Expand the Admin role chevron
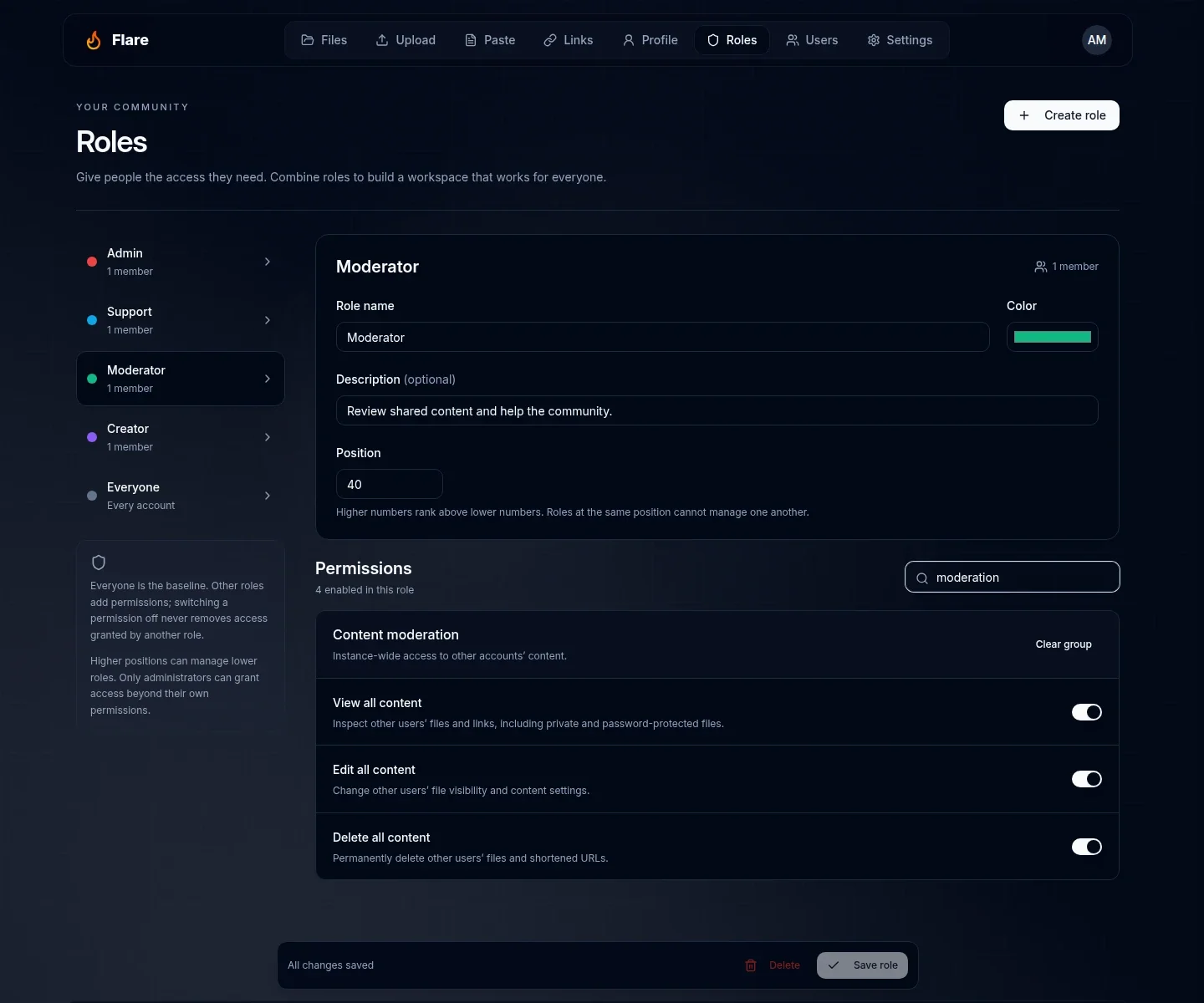Screen dimensions: 1204x1003 tap(268, 262)
